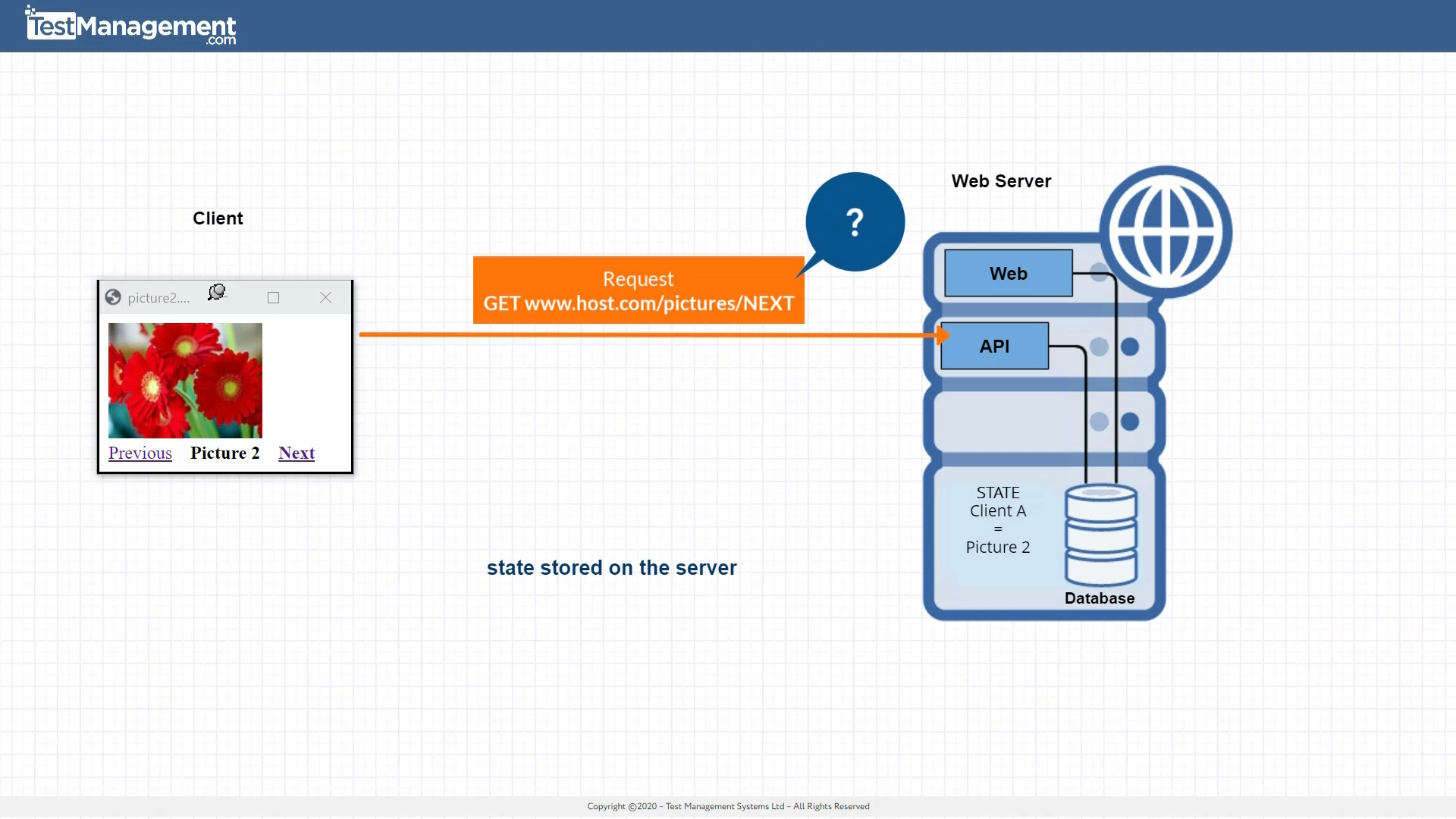Click the blue question mark speech bubble

pos(855,221)
